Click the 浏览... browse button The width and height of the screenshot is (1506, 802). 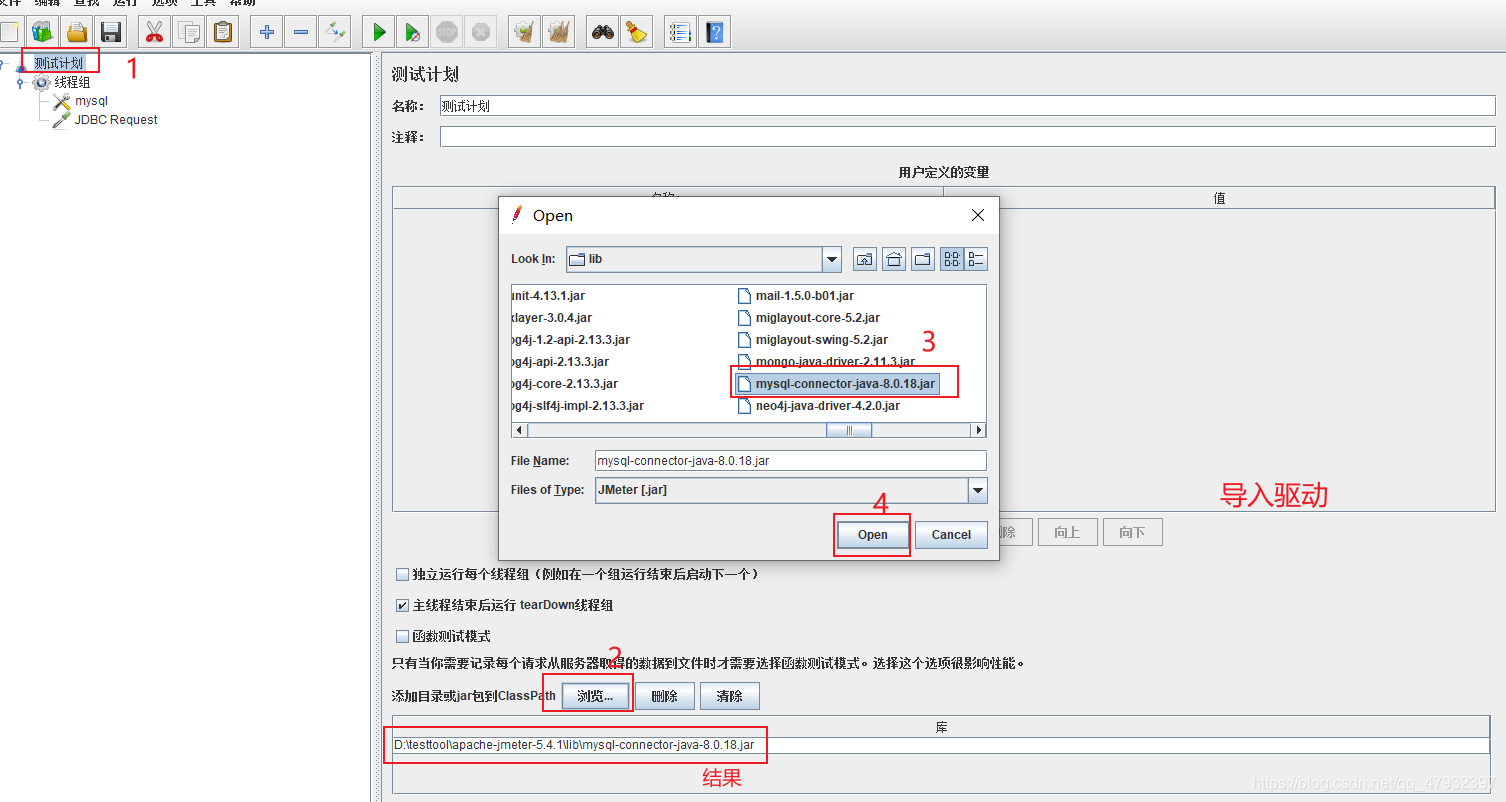tap(595, 696)
